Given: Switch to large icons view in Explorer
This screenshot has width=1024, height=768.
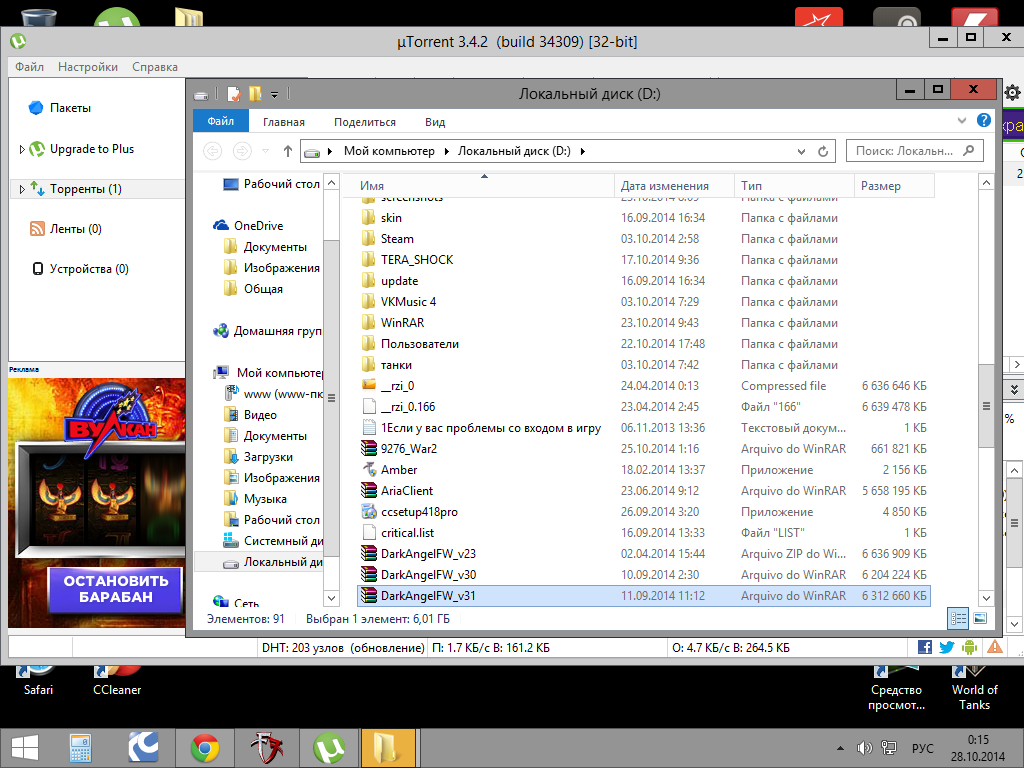Looking at the screenshot, I should [x=980, y=618].
